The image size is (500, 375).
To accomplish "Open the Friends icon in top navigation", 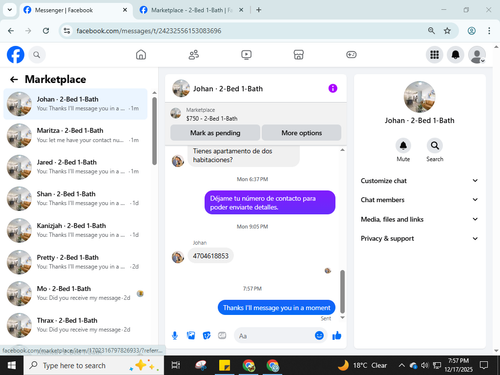I will [194, 55].
